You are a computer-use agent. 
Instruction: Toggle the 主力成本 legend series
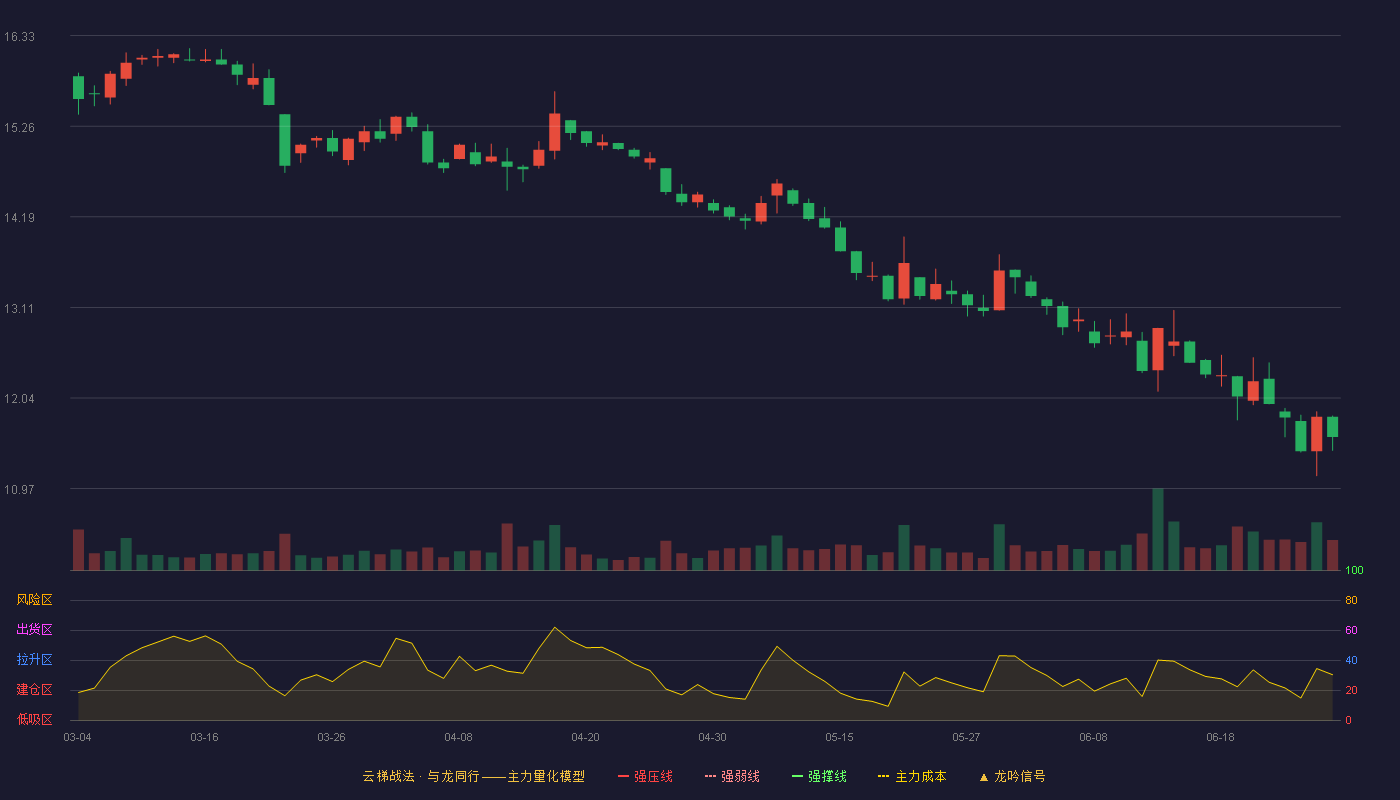pos(912,776)
